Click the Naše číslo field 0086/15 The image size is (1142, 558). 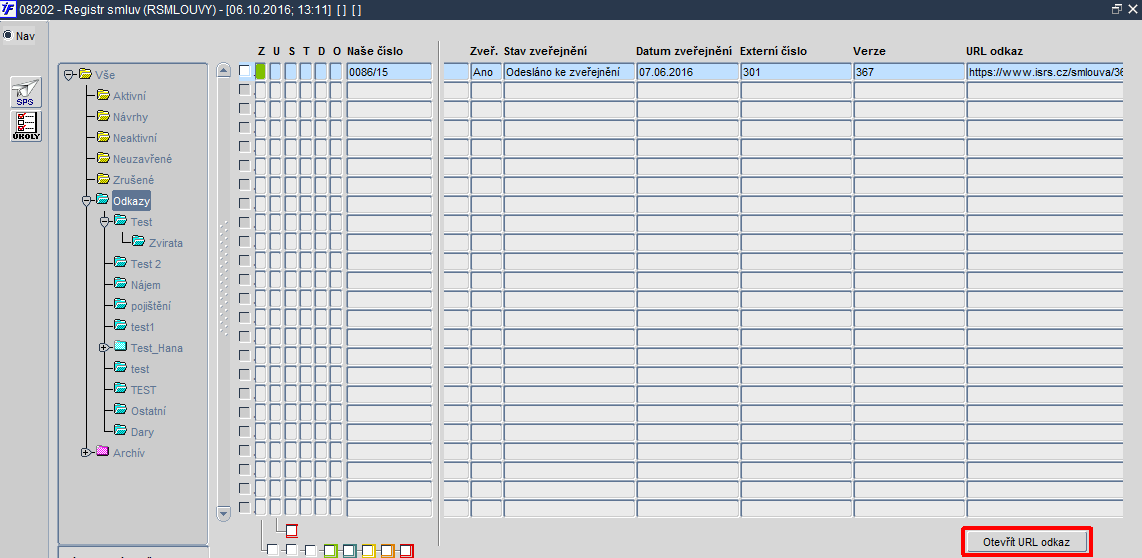point(390,71)
